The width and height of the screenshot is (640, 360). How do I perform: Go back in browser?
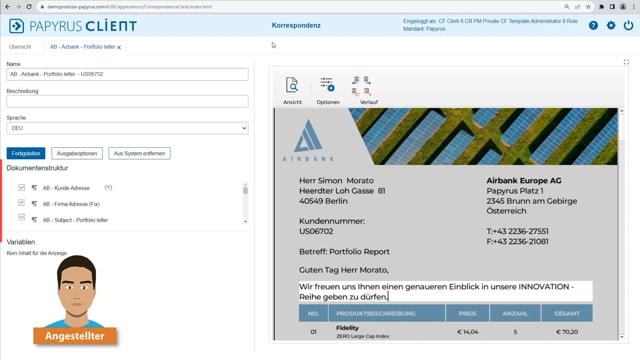click(x=7, y=7)
